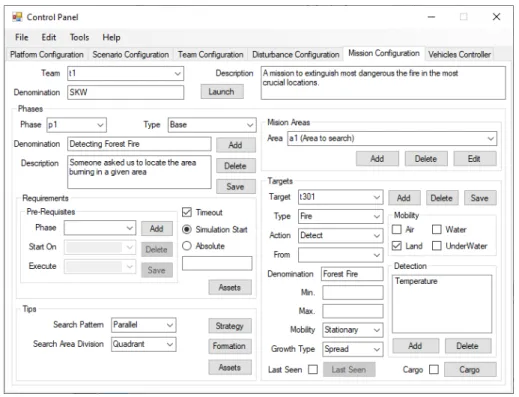This screenshot has width=519, height=397.
Task: Click Assets button in the Requirements section
Action: [230, 287]
